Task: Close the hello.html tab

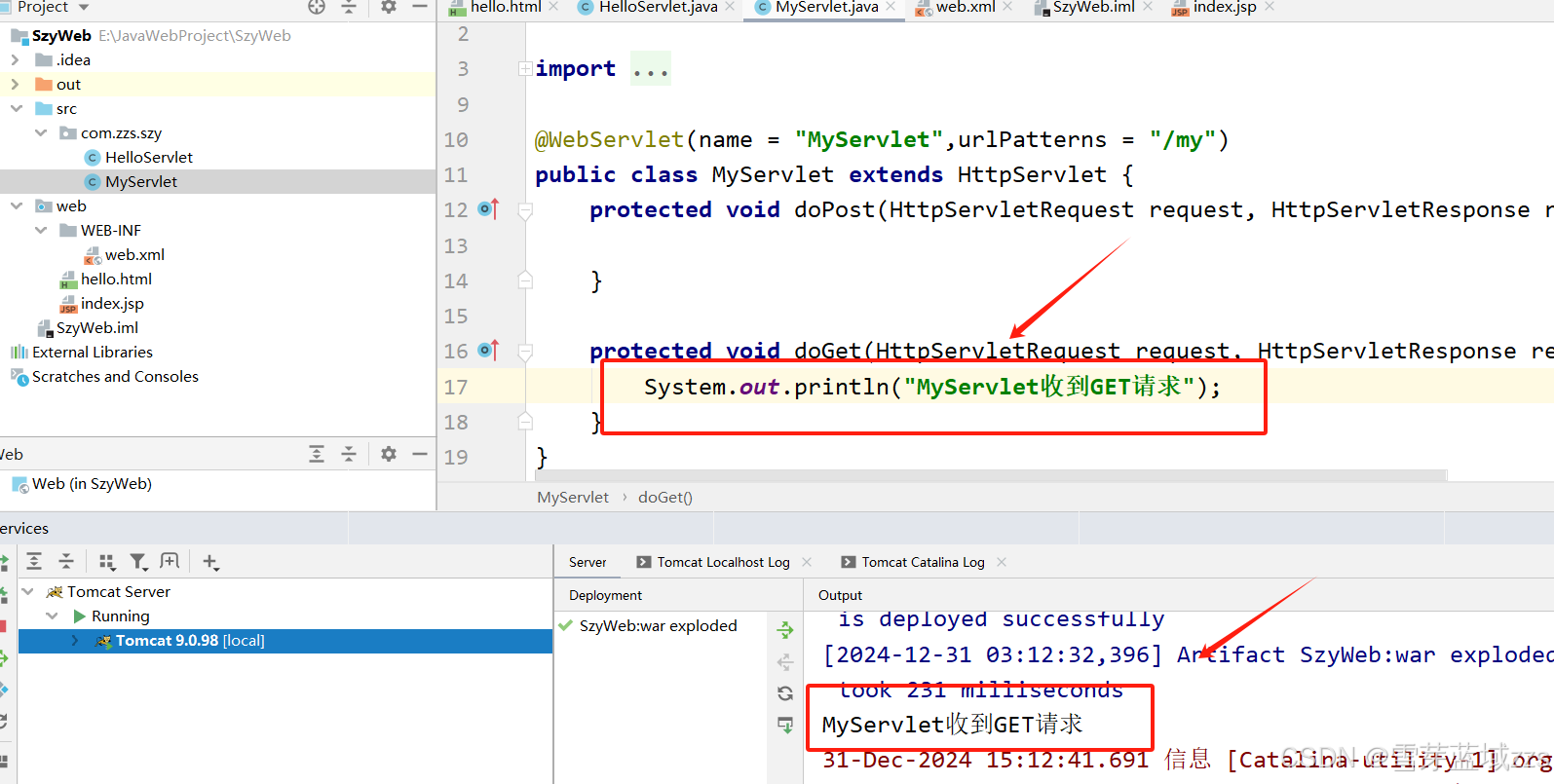Action: [553, 7]
